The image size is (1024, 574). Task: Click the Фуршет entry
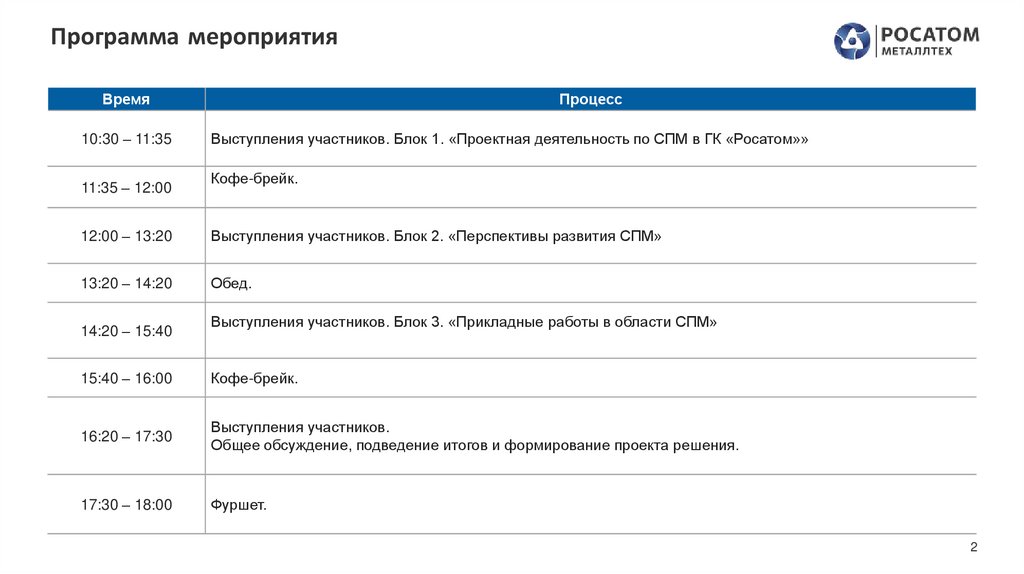pyautogui.click(x=238, y=505)
